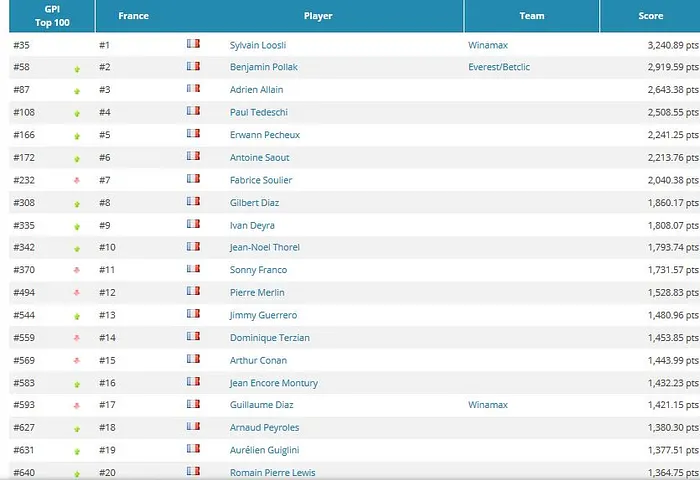Open Dominique Terzian's player page
Image resolution: width=700 pixels, height=480 pixels.
click(270, 338)
